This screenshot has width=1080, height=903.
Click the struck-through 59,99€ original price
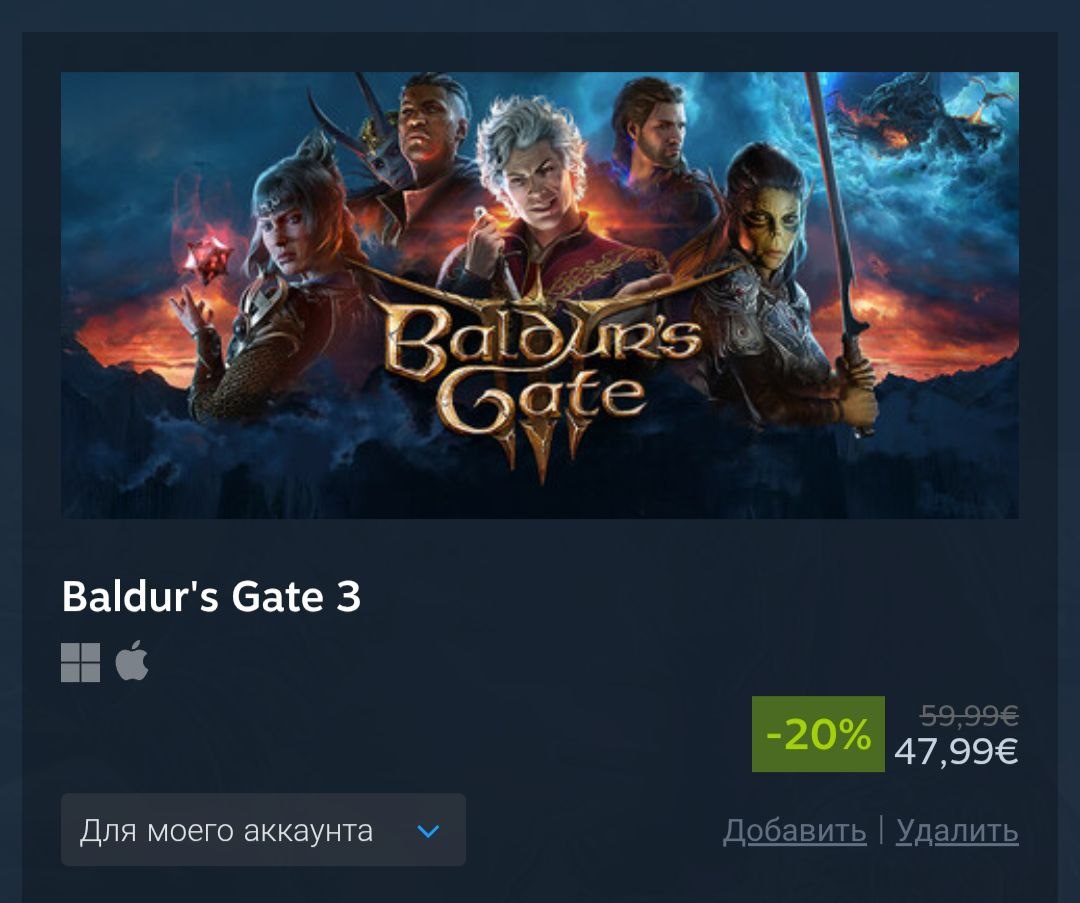click(969, 716)
